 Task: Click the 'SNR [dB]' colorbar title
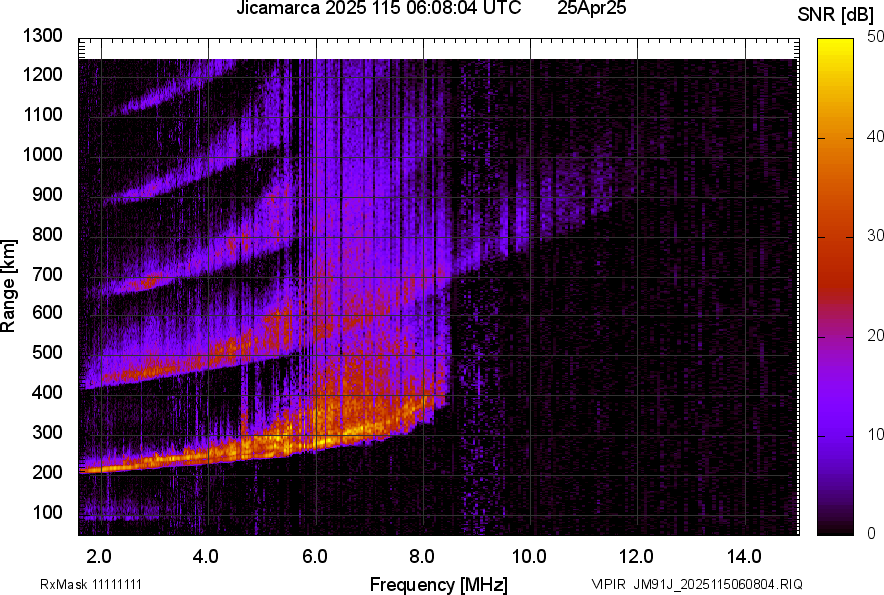pyautogui.click(x=836, y=15)
